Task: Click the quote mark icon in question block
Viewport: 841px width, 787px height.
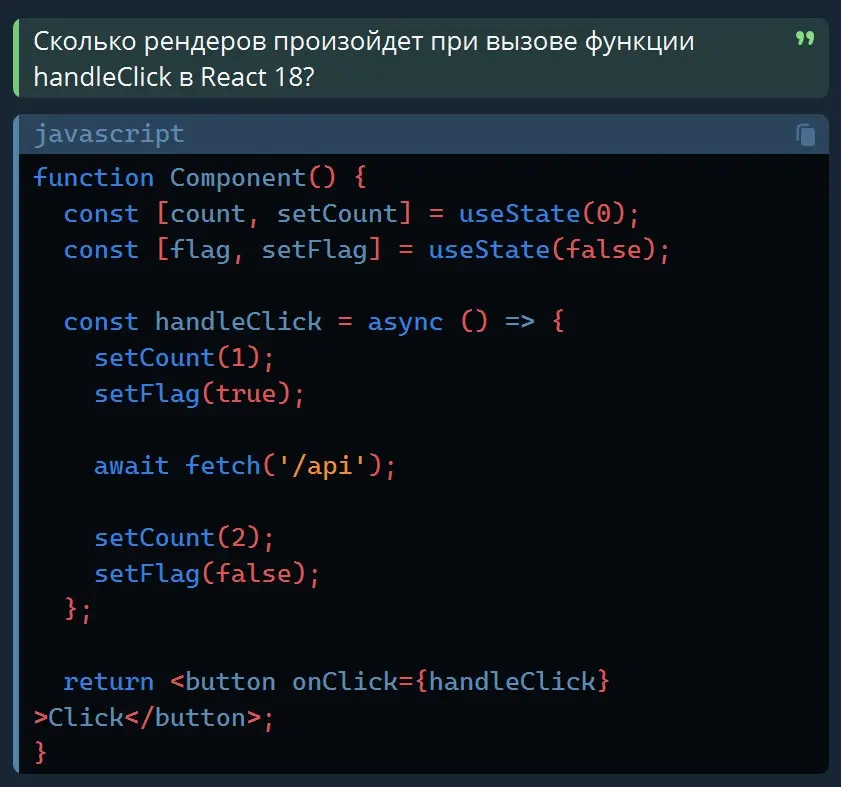Action: point(805,39)
